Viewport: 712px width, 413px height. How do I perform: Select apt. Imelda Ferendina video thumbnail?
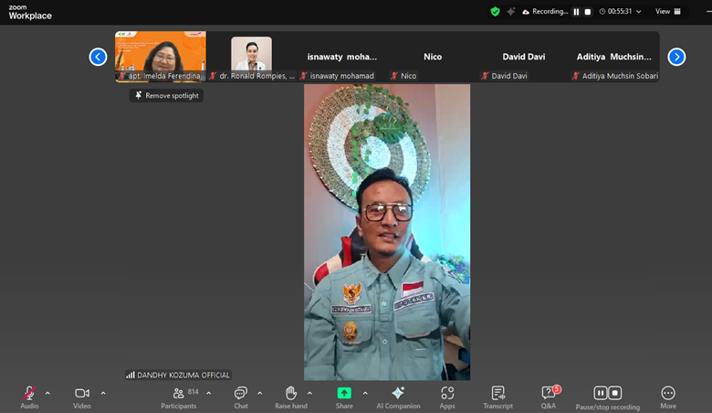point(160,56)
